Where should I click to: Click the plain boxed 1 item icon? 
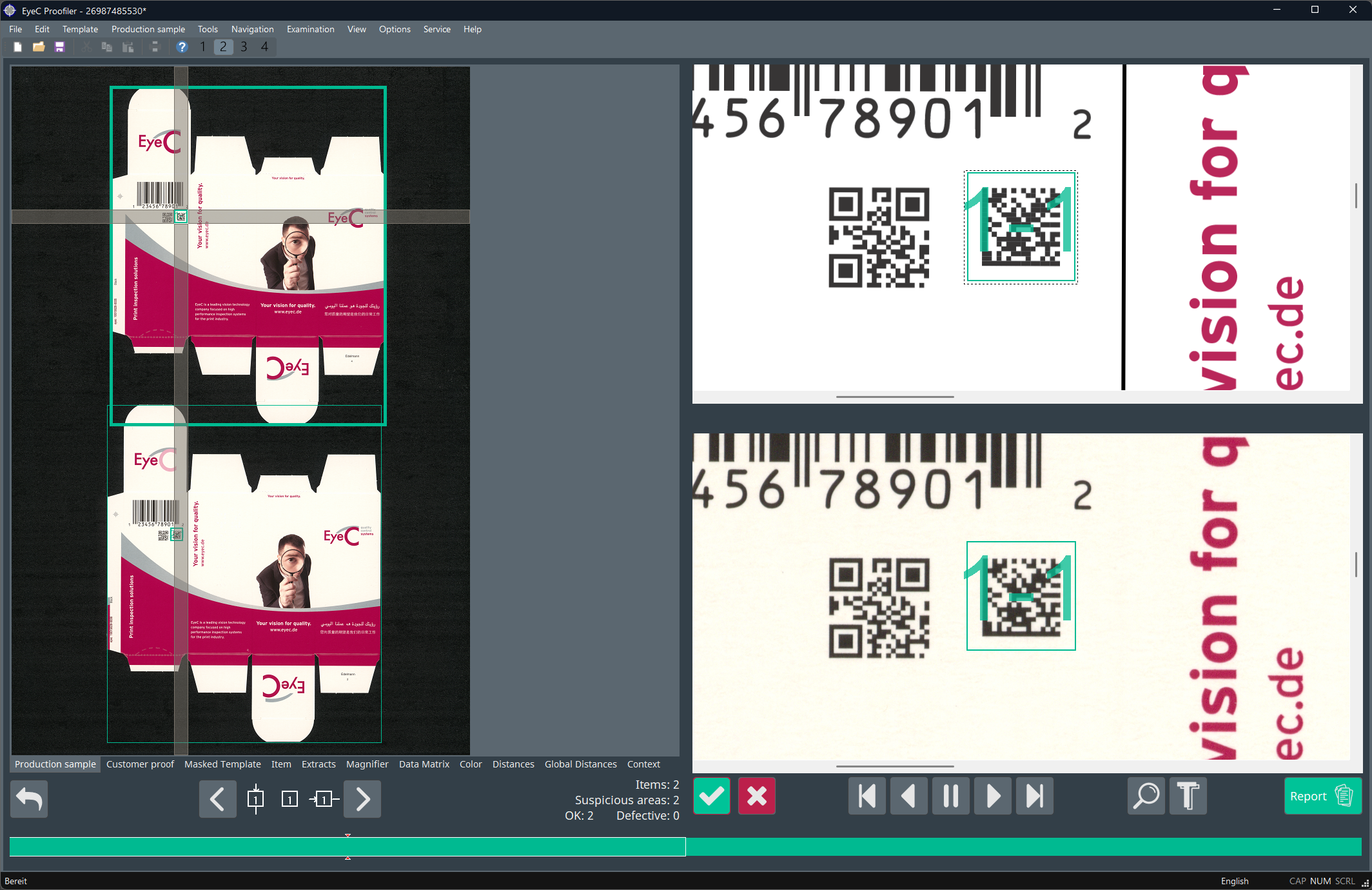289,799
